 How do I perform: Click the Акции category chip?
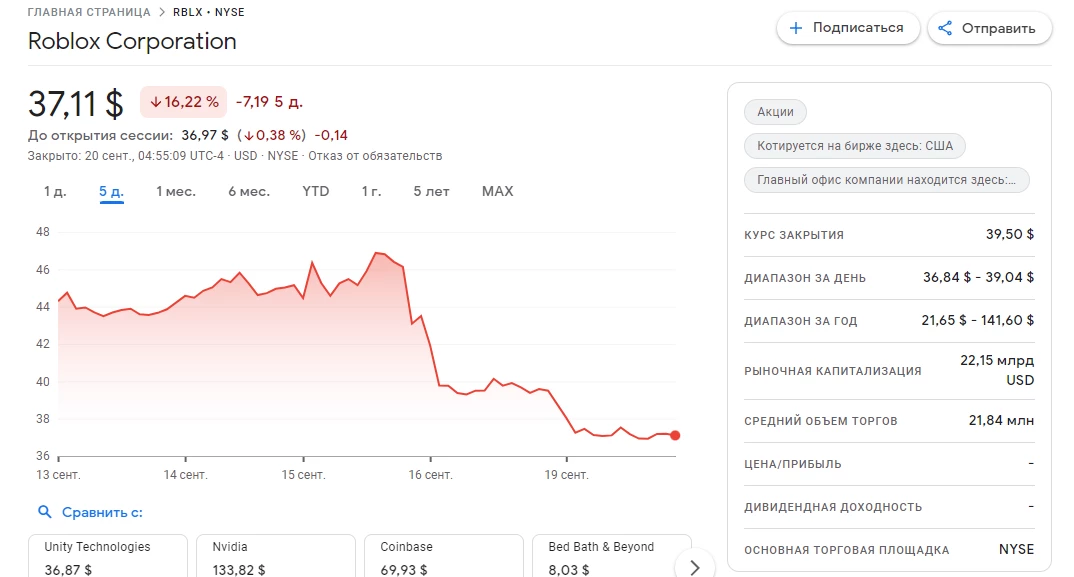click(x=775, y=112)
